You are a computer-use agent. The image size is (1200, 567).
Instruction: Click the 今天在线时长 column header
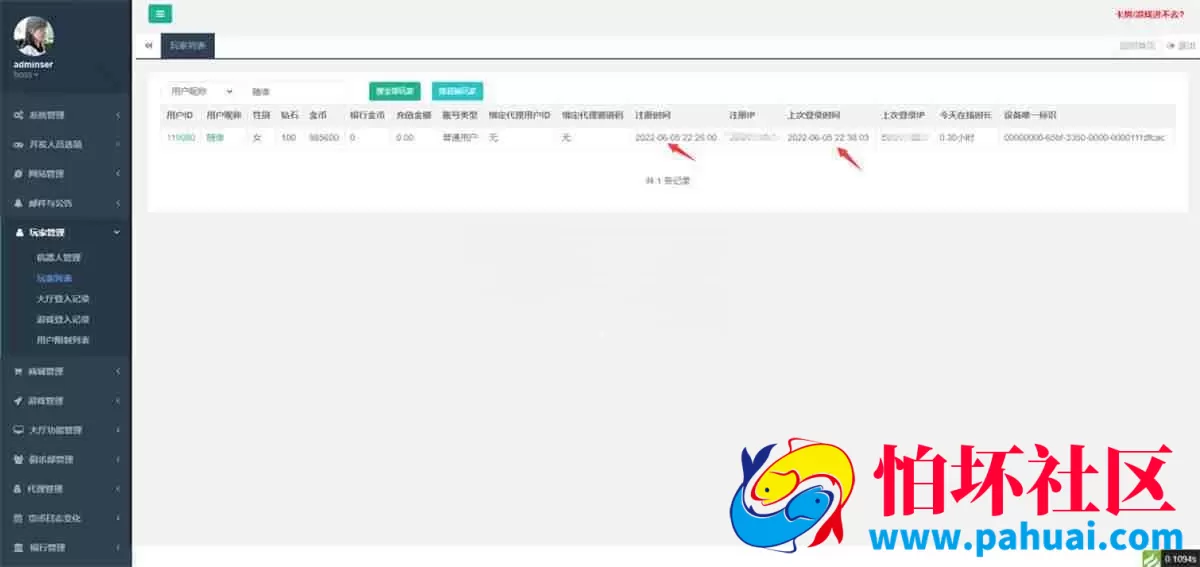click(x=966, y=115)
